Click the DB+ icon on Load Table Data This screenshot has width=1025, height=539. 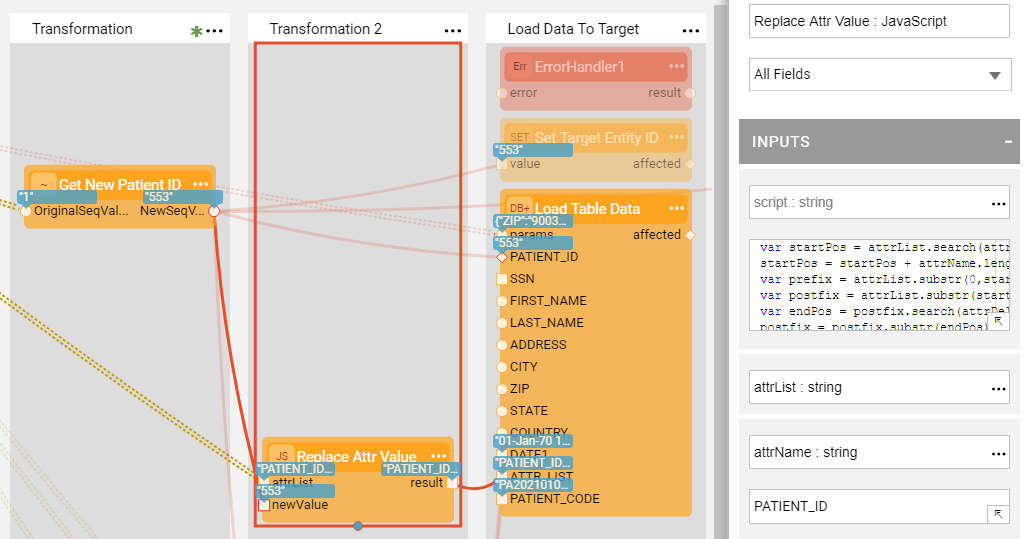520,209
